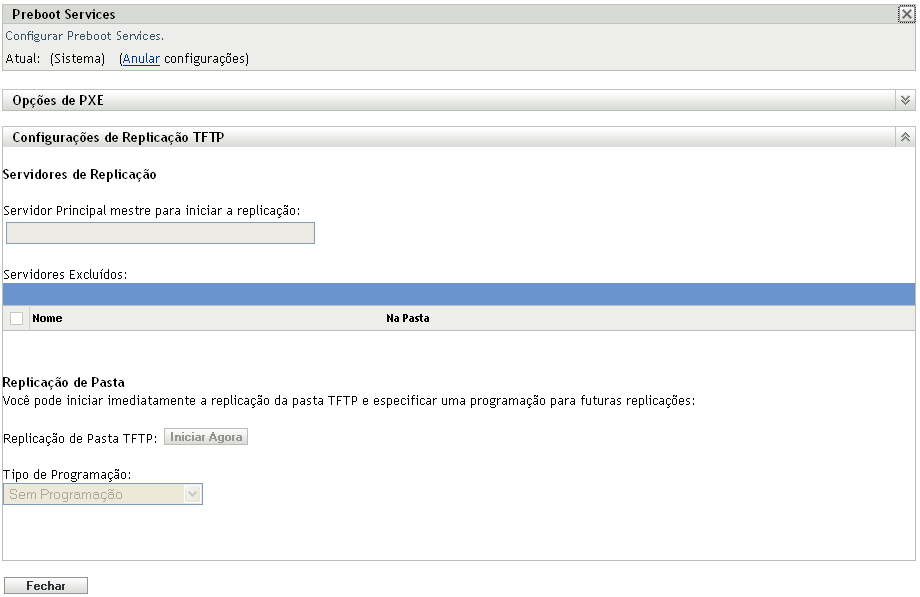Viewport: 920px width, 597px height.
Task: Open the schedule type dropdown arrow icon
Action: point(193,493)
